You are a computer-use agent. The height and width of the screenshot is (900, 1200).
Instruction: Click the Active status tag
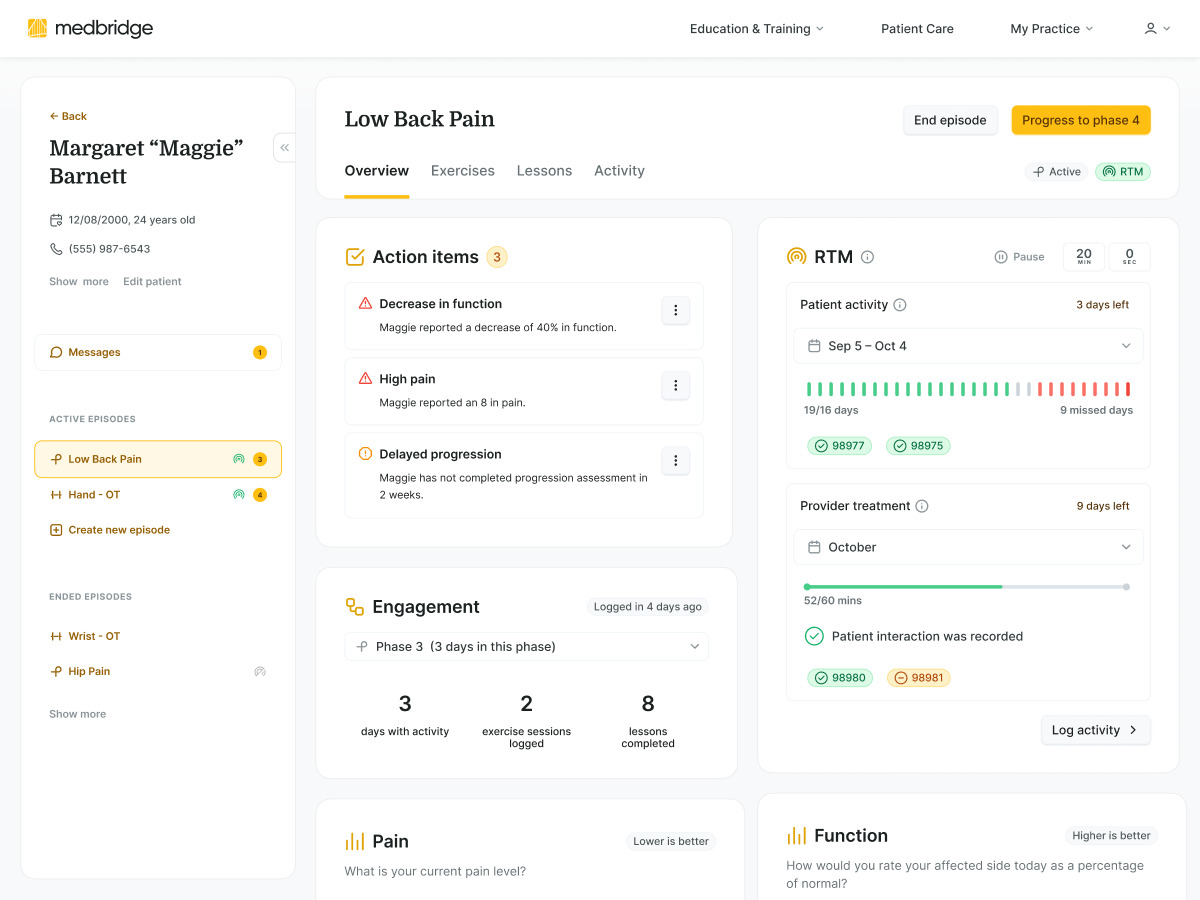click(x=1057, y=172)
